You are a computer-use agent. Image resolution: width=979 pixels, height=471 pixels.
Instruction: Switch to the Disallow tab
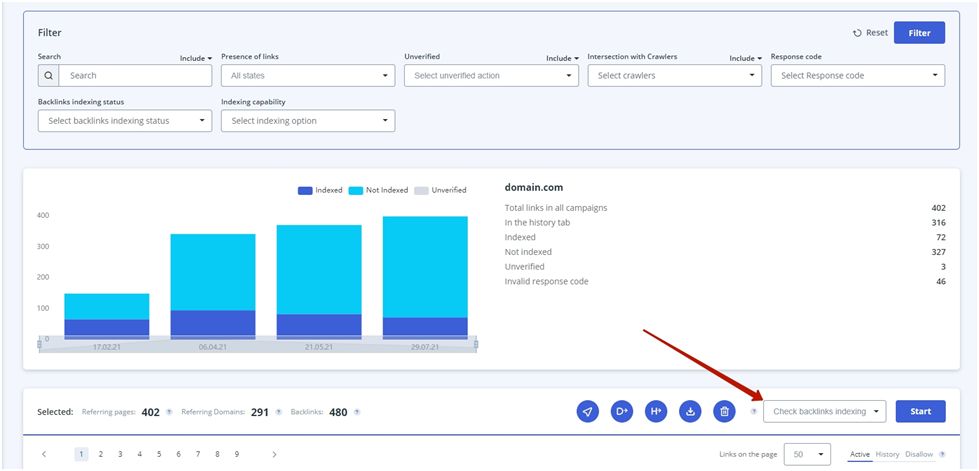pos(919,455)
